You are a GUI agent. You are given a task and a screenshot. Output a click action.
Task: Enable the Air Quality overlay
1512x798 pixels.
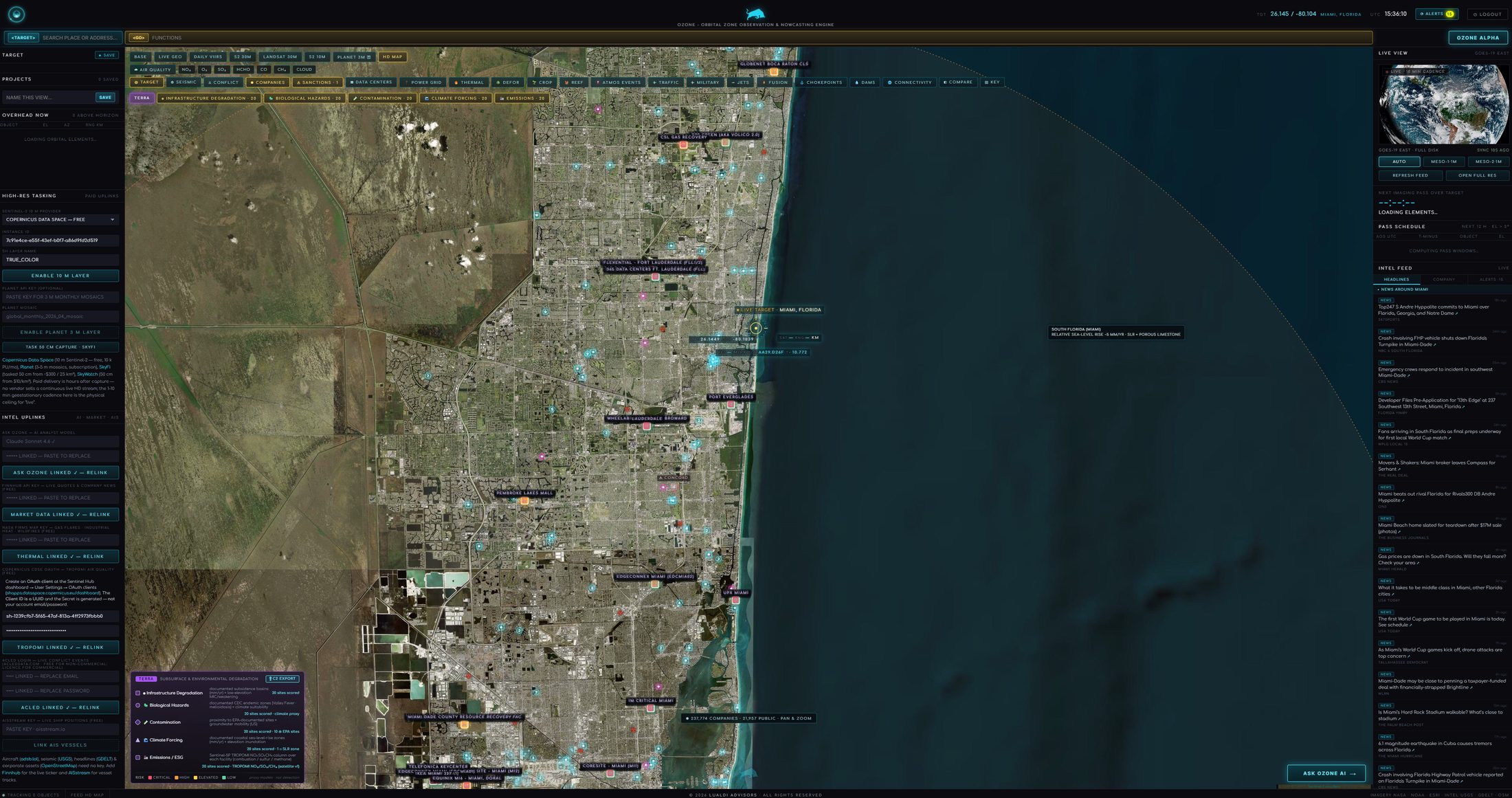click(153, 69)
